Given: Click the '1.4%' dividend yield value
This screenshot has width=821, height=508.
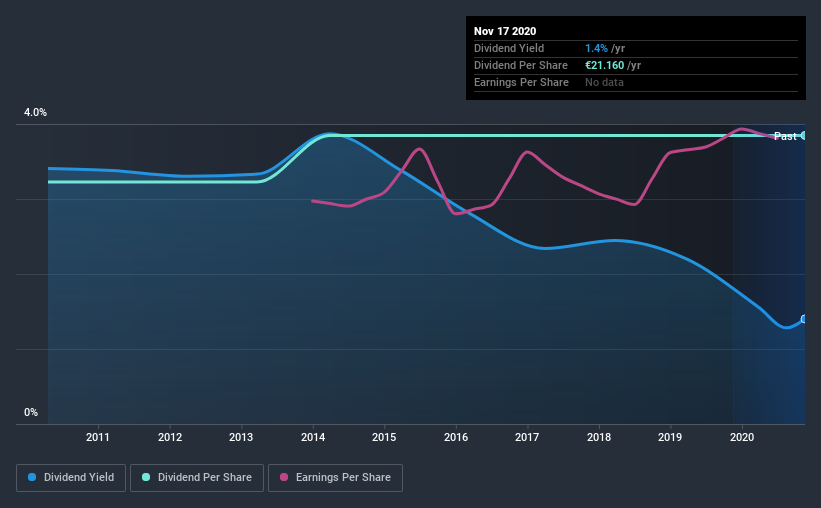Looking at the screenshot, I should (x=596, y=48).
